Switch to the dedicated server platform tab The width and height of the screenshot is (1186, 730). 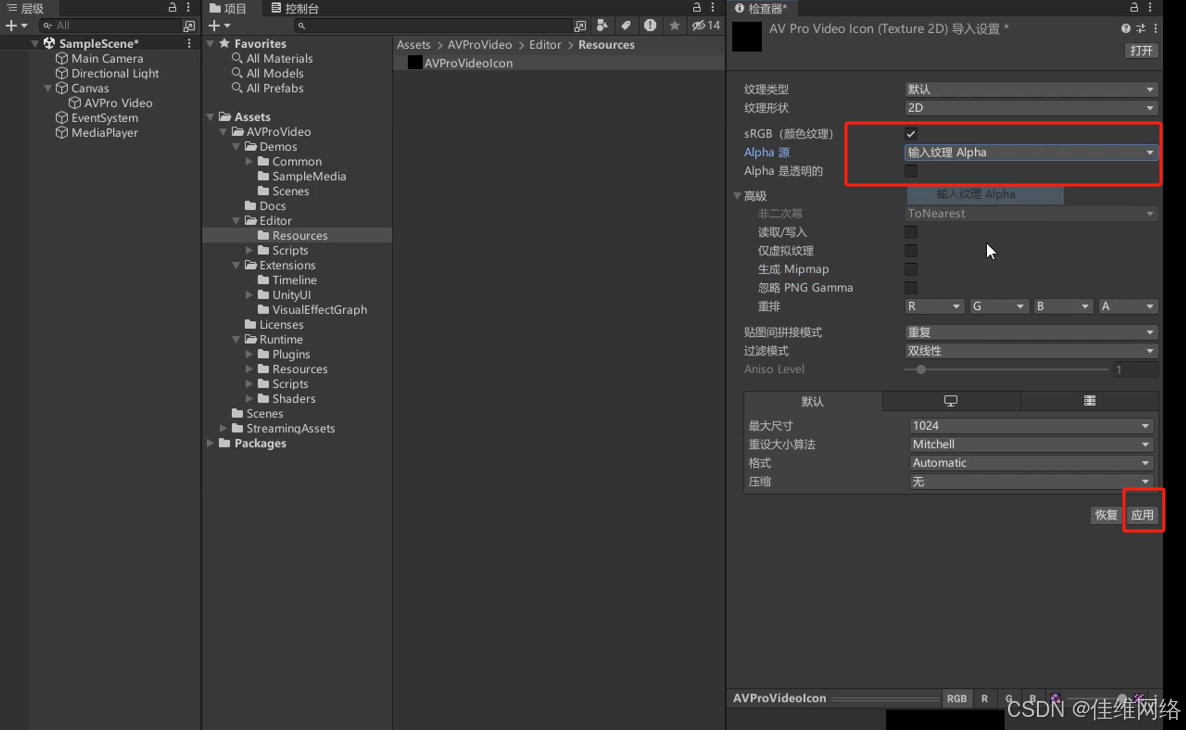tap(1089, 401)
